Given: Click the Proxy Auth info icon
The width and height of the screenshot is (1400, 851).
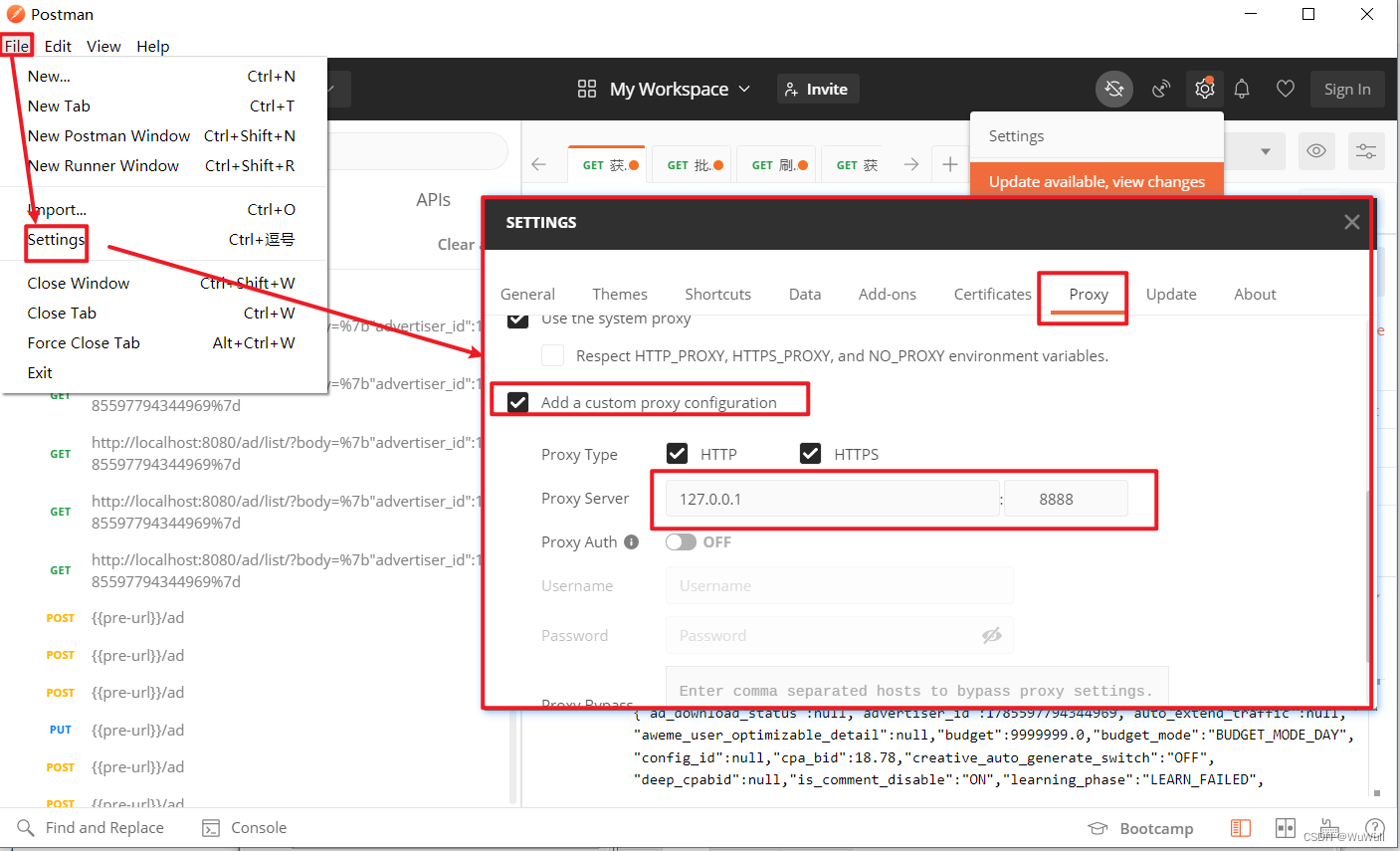Looking at the screenshot, I should click(631, 542).
